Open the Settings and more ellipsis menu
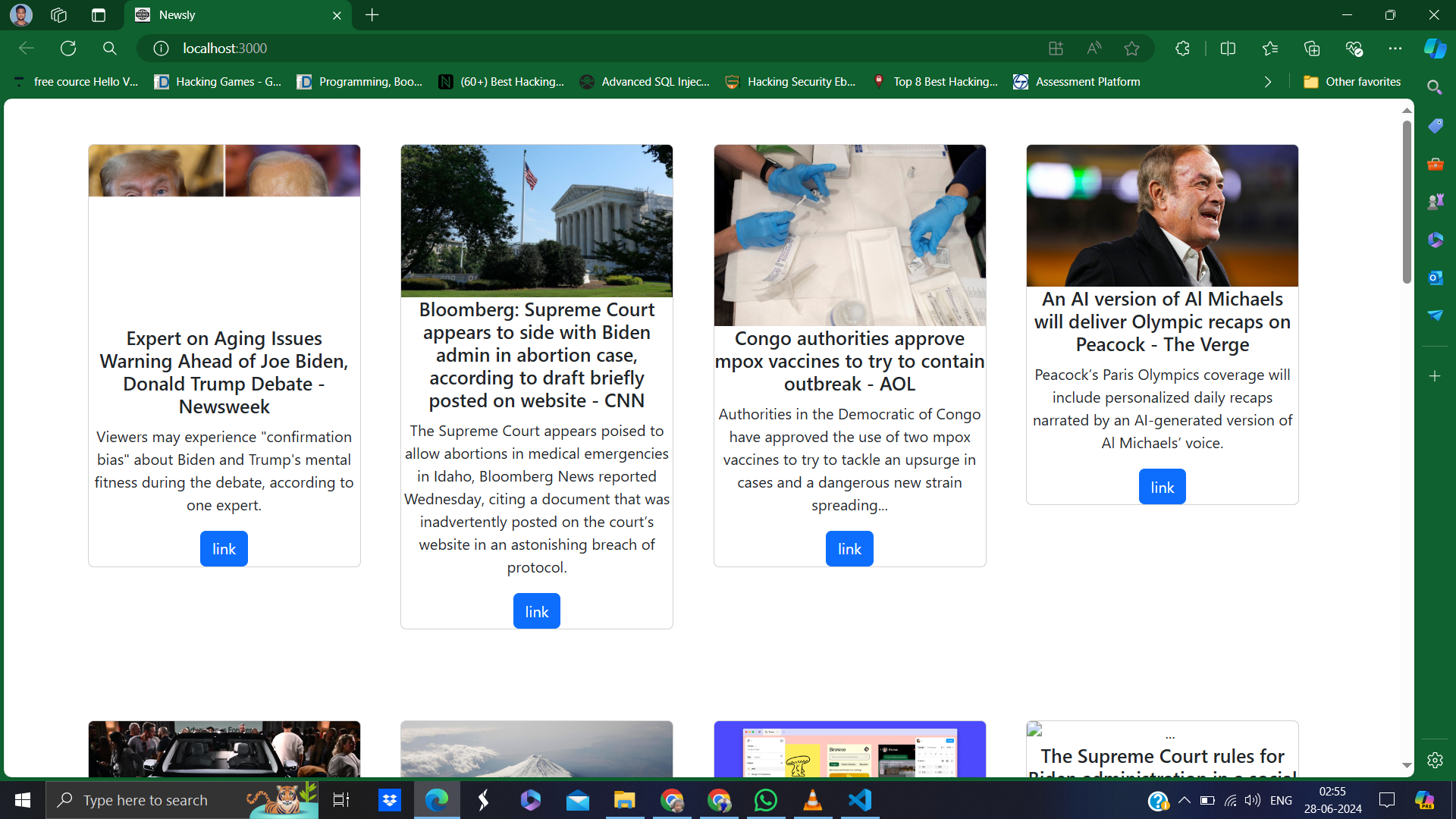Image resolution: width=1456 pixels, height=819 pixels. tap(1395, 49)
